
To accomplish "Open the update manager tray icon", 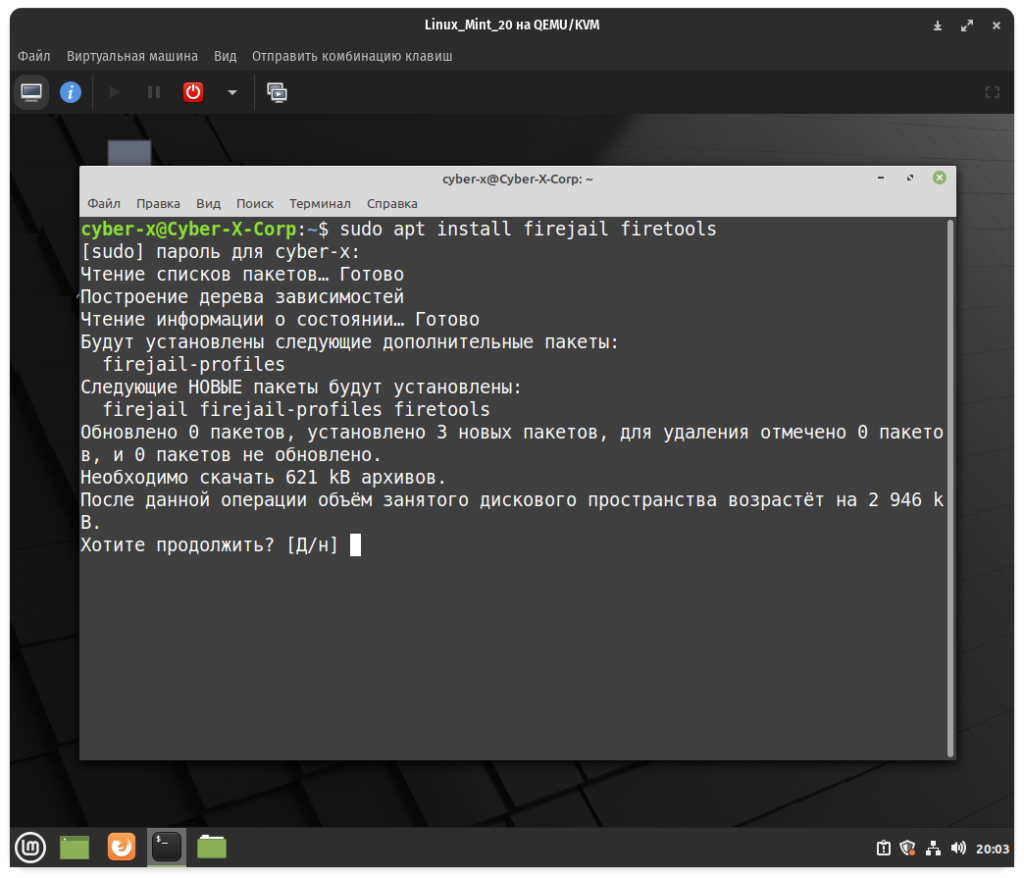I will [883, 848].
